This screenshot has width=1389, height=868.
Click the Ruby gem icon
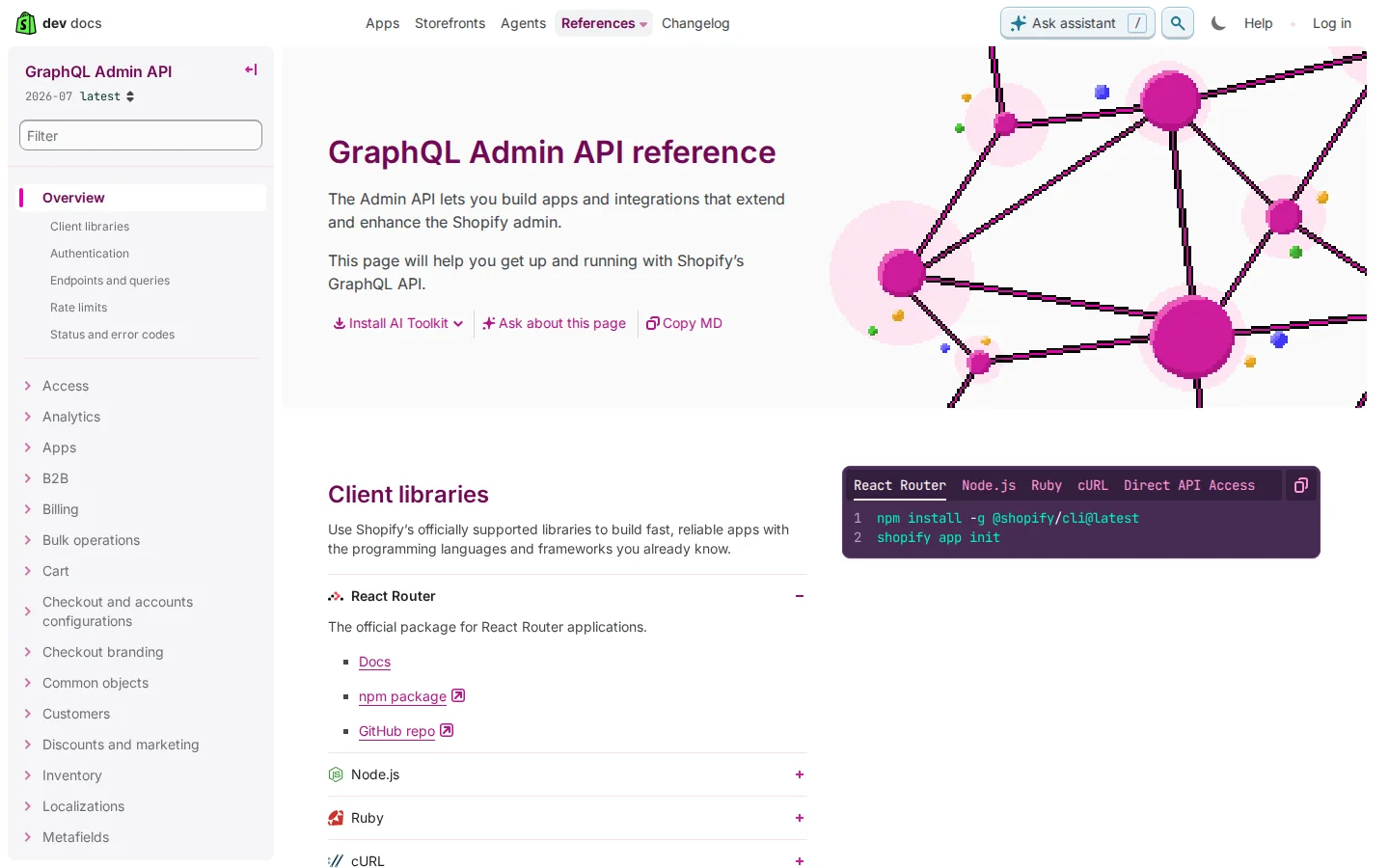336,818
